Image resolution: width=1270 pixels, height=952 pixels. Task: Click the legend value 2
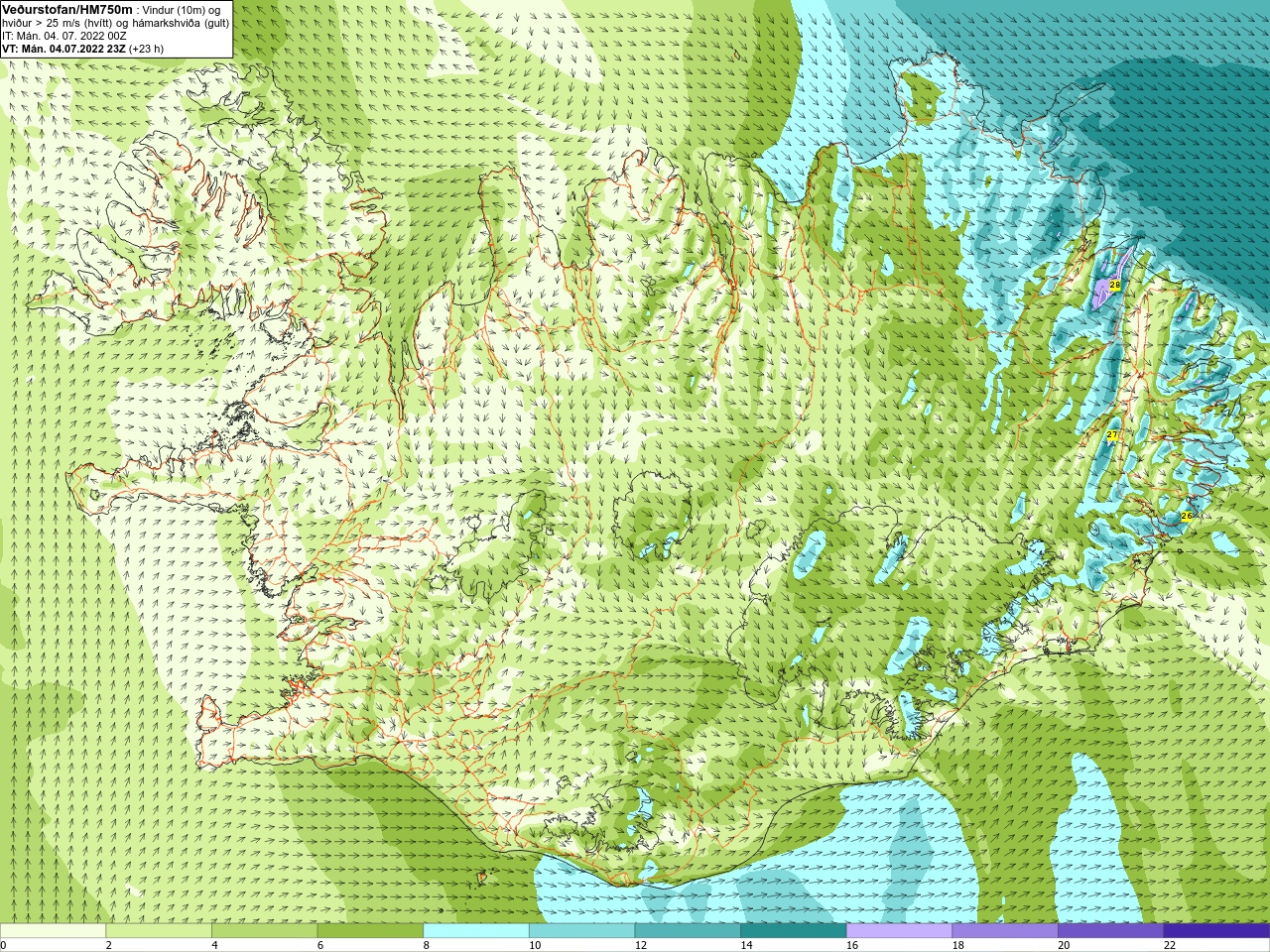tap(108, 946)
